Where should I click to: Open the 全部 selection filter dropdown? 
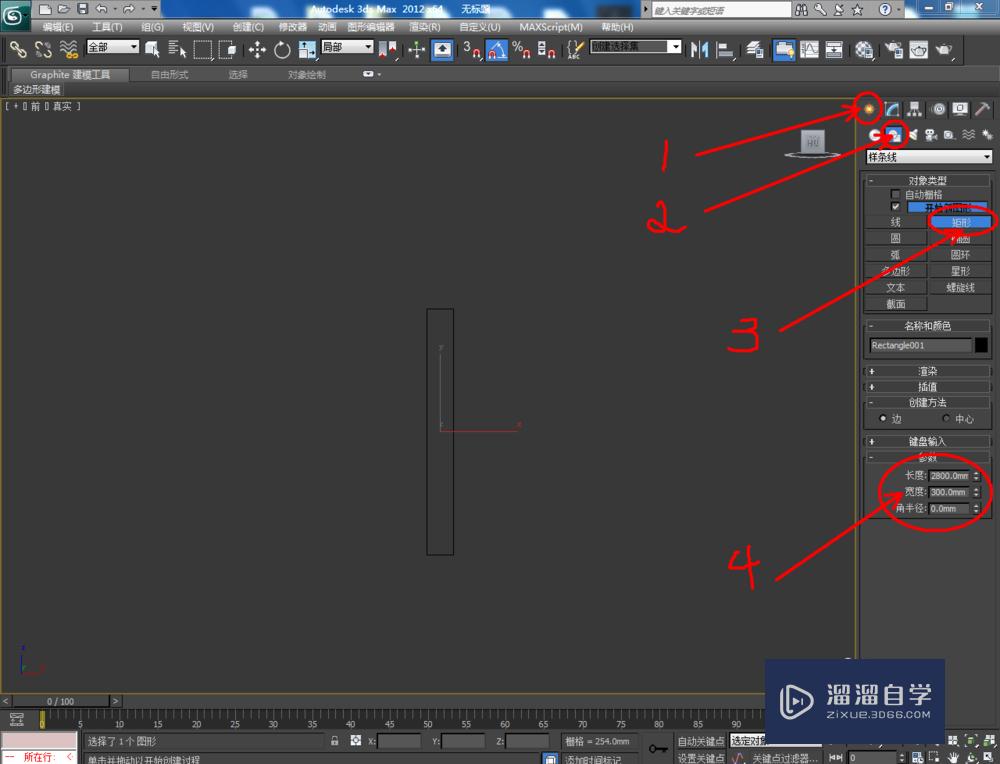(113, 47)
